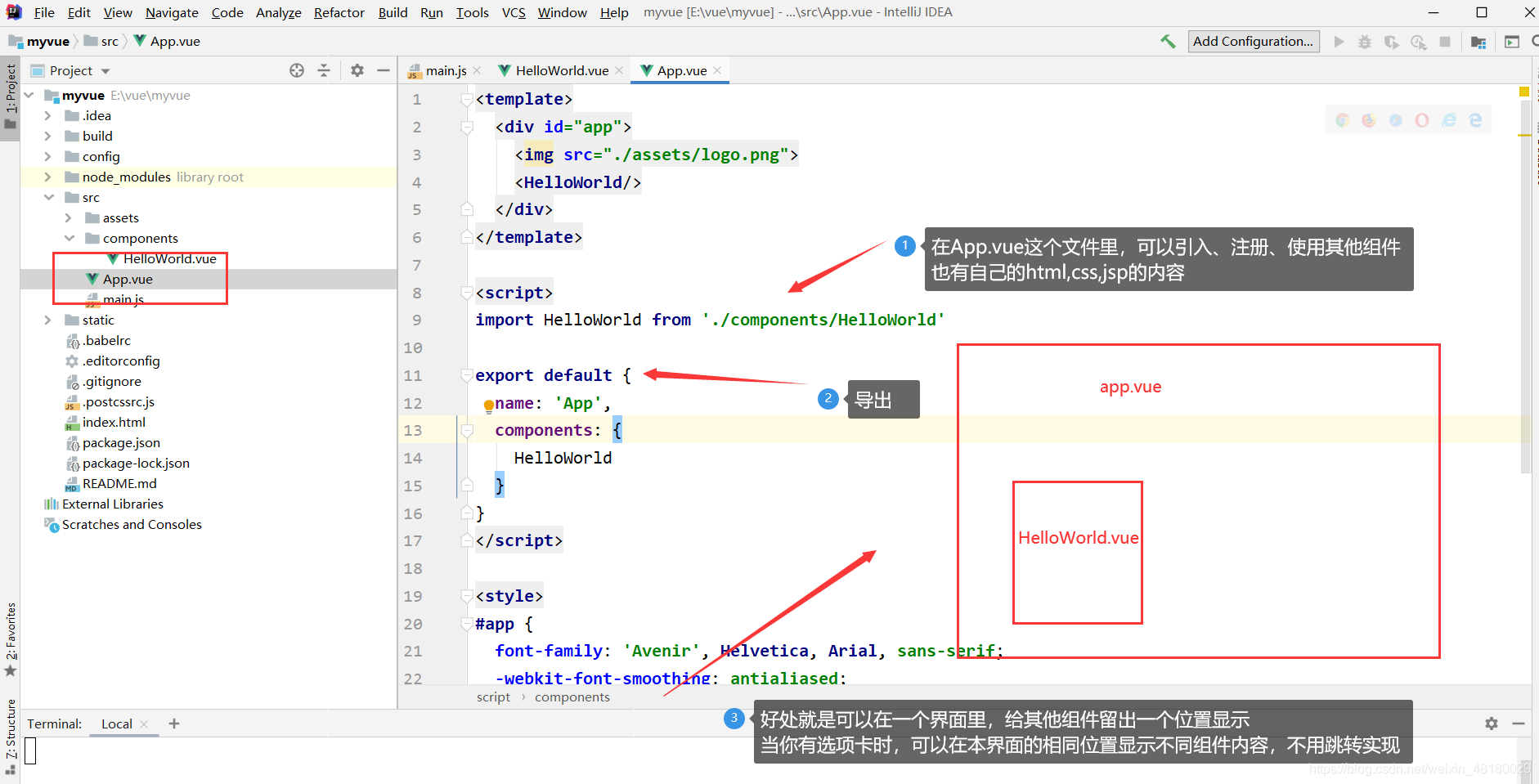Click the intention lightbulb on line 12

pyautogui.click(x=488, y=405)
